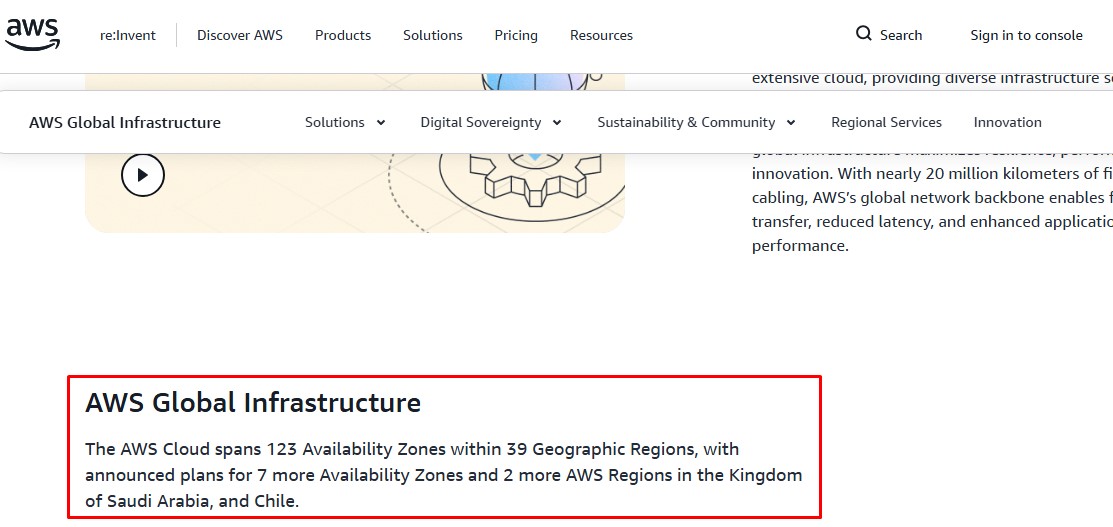Image resolution: width=1113 pixels, height=527 pixels.
Task: Expand the Solutions subnav dropdown chevron
Action: pyautogui.click(x=380, y=123)
